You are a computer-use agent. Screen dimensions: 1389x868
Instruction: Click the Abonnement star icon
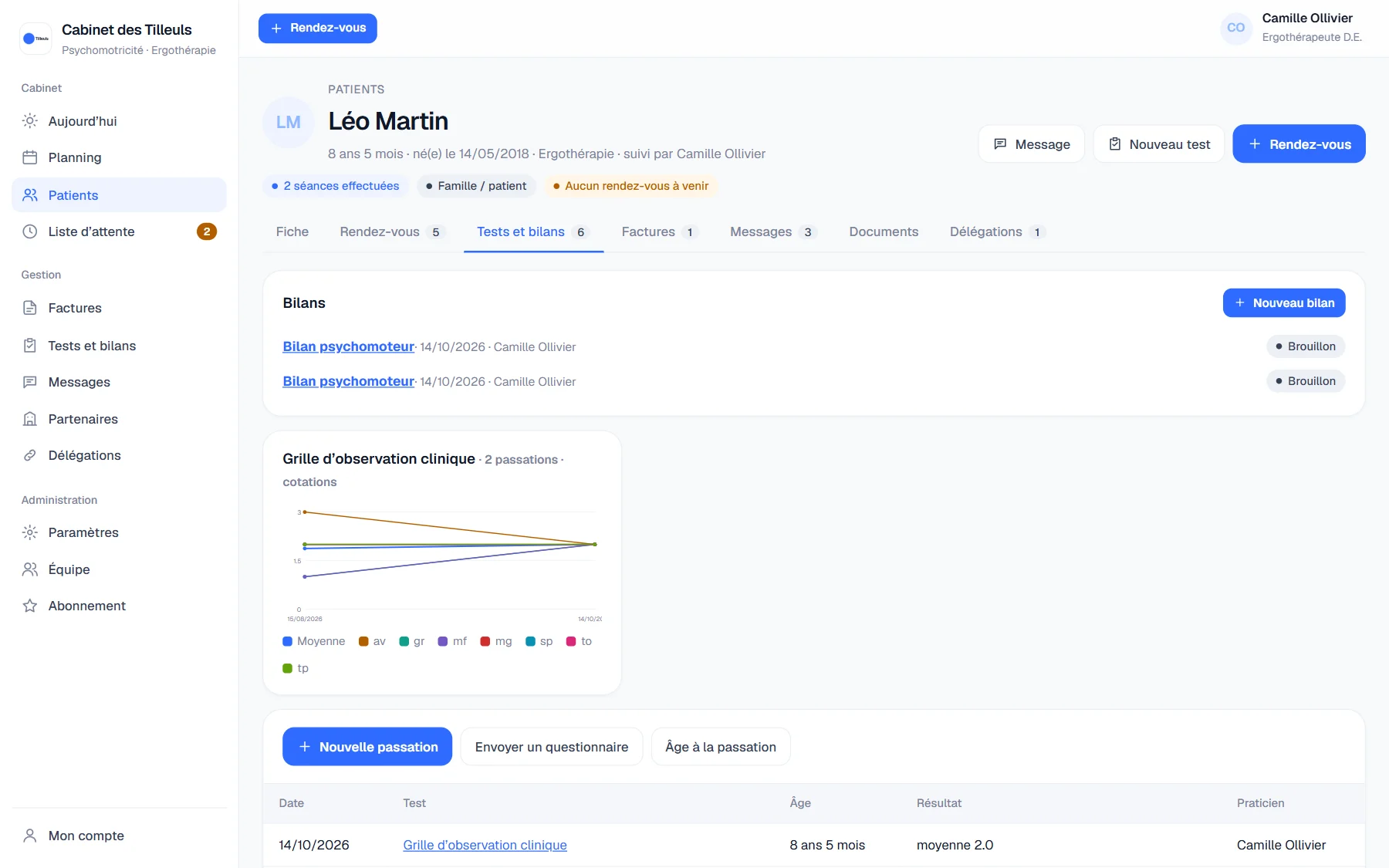point(30,606)
